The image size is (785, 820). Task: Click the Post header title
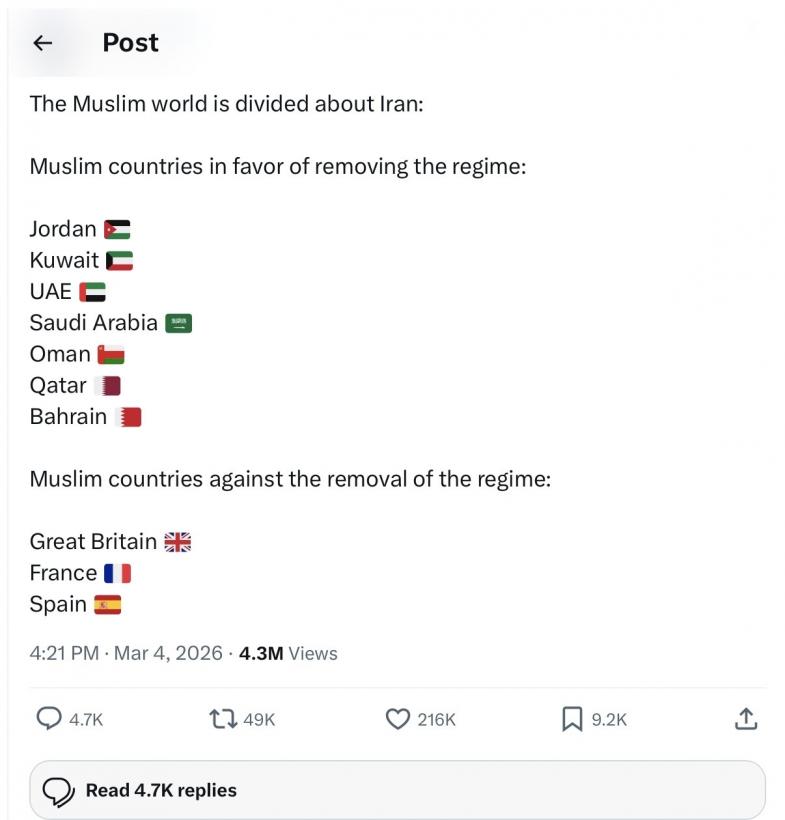coord(130,43)
